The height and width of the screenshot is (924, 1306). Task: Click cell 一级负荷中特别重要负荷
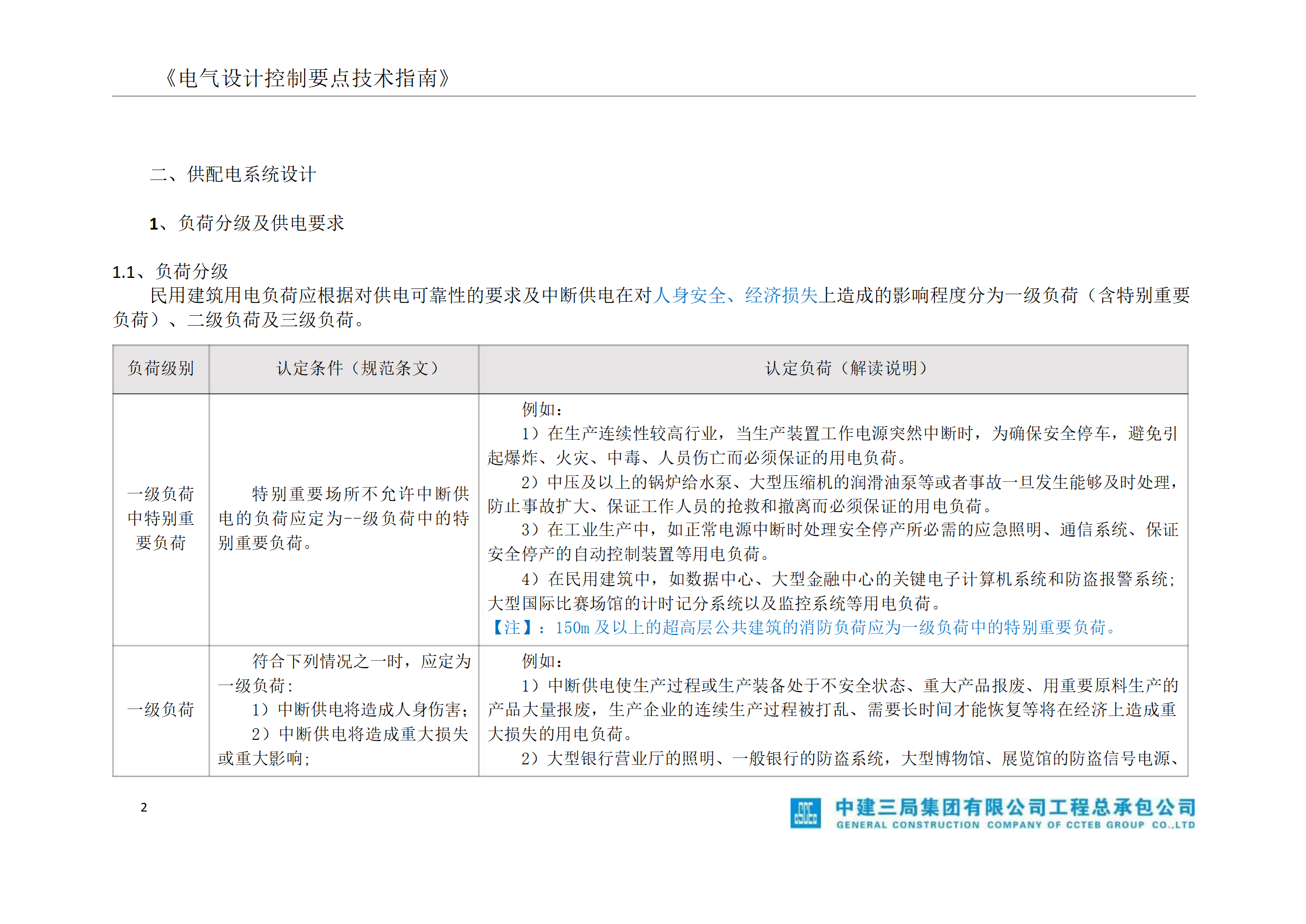tap(161, 518)
